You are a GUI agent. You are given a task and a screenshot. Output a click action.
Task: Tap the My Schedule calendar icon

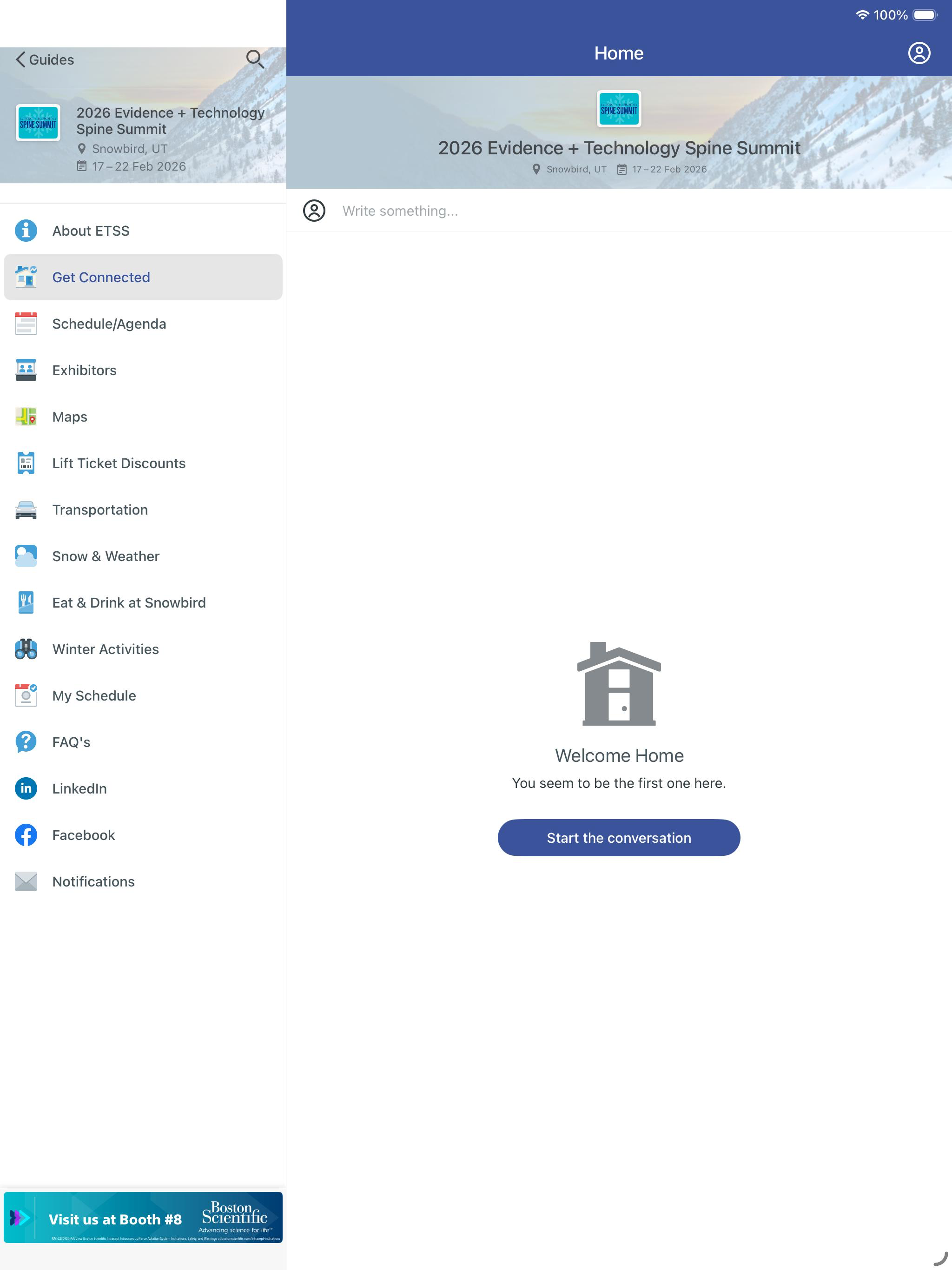pos(26,696)
